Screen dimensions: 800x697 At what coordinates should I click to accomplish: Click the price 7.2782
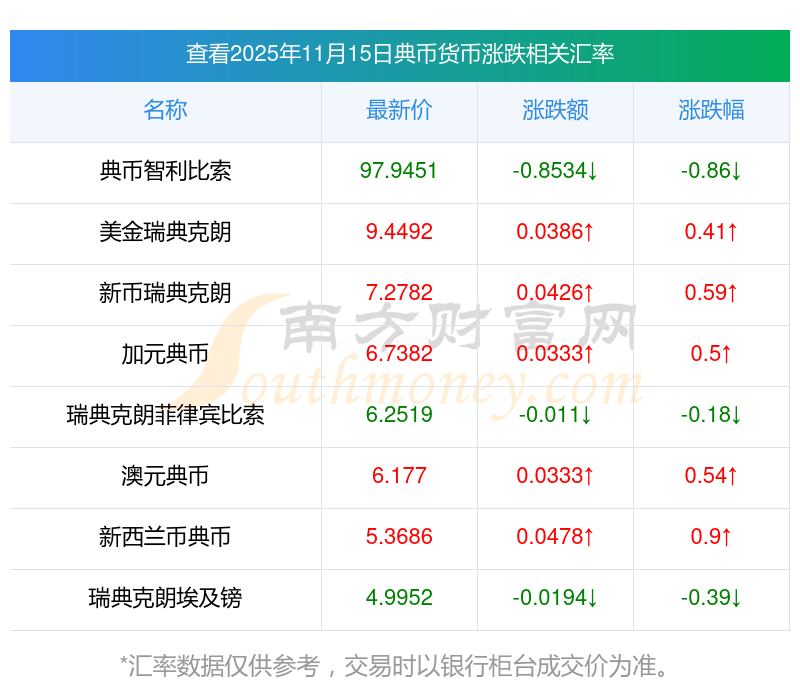tap(399, 293)
